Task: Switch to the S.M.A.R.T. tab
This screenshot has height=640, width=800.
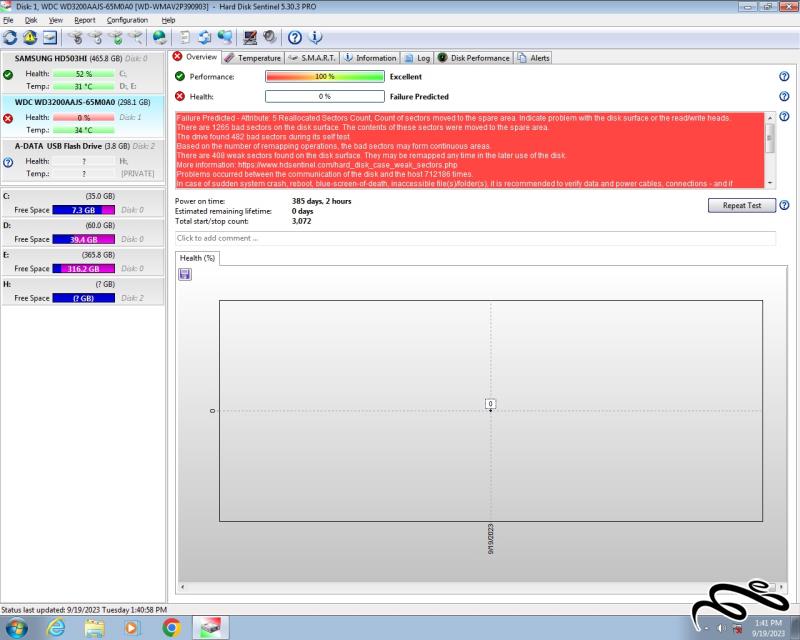Action: click(x=312, y=58)
